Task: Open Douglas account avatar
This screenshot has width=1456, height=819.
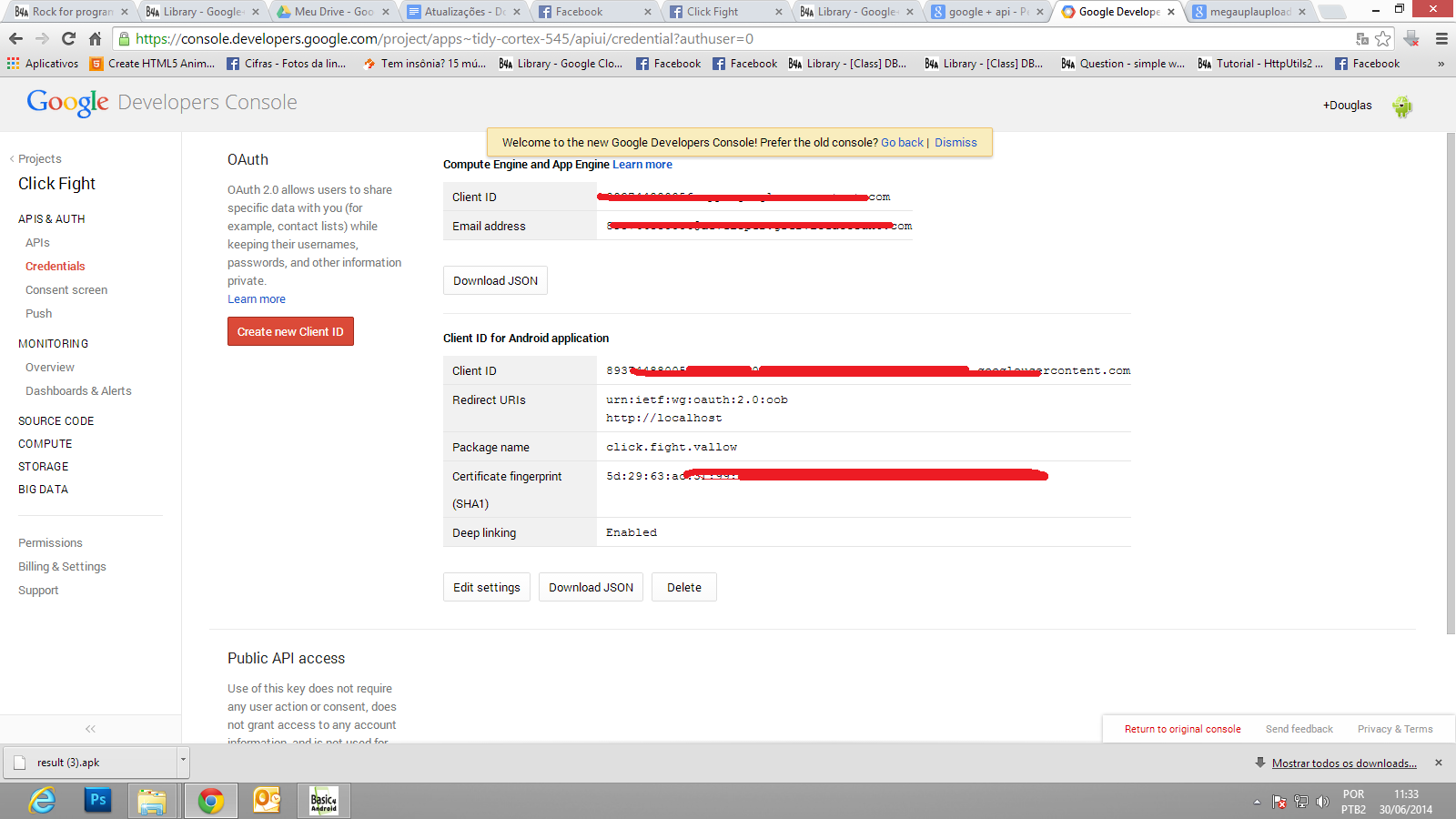Action: point(1402,106)
